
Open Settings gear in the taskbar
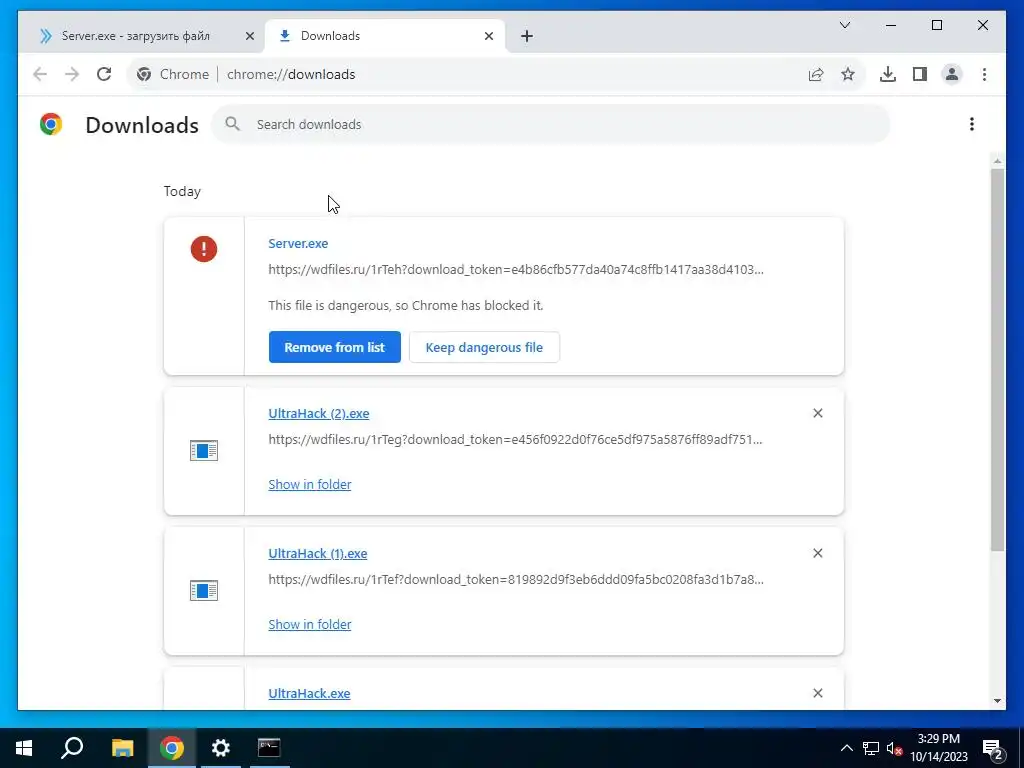[x=221, y=748]
